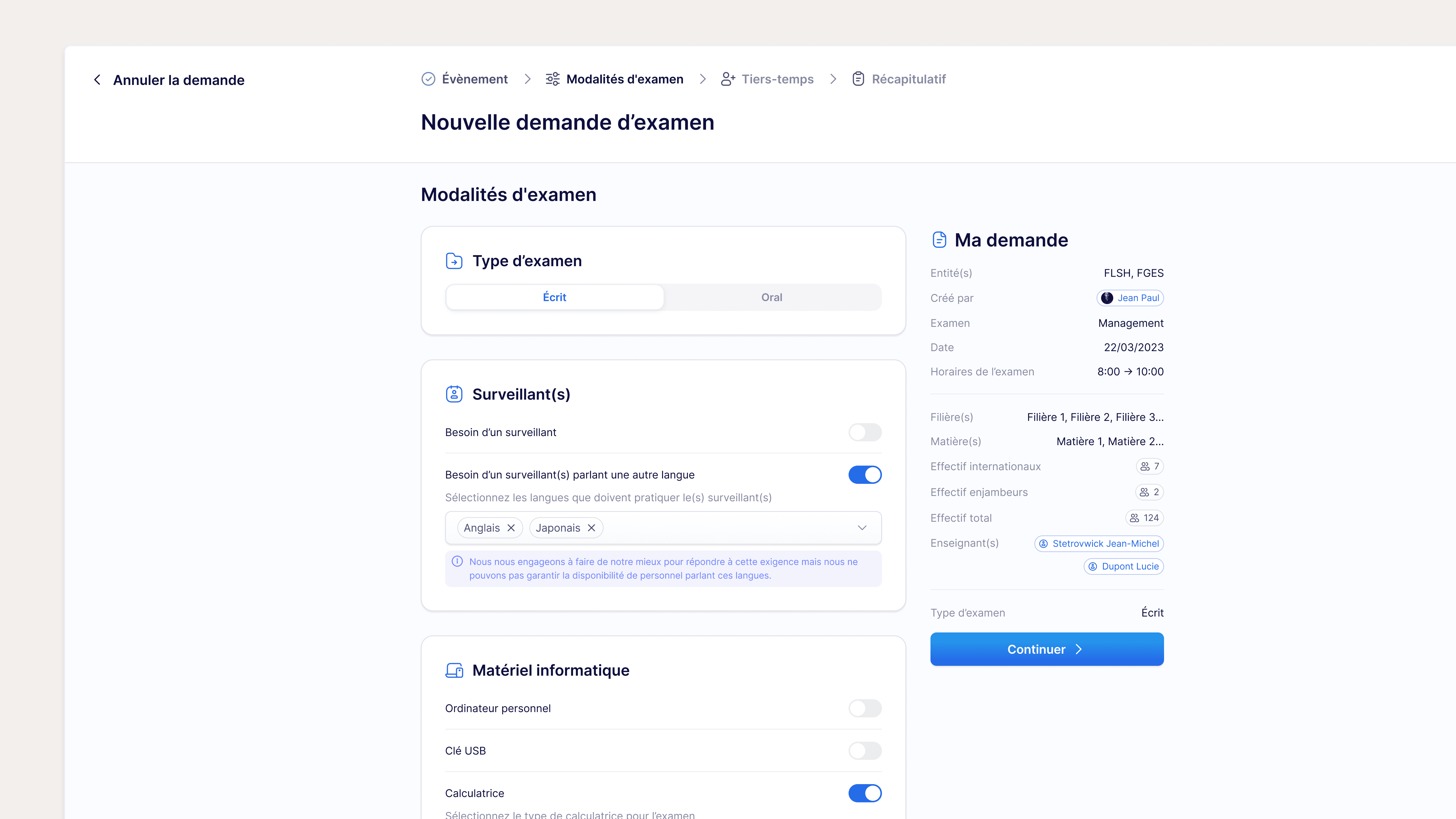Toggle Ordinateur personnel switch on

tap(865, 708)
